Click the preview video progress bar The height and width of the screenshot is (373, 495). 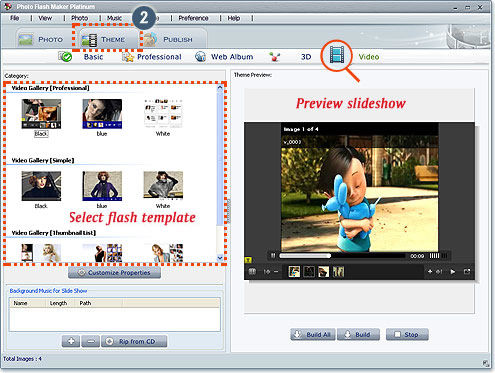click(x=342, y=256)
